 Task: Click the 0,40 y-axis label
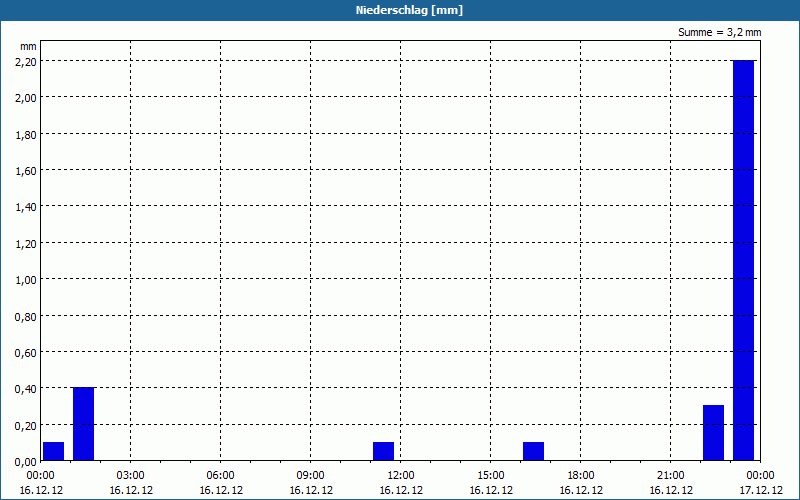[x=26, y=389]
